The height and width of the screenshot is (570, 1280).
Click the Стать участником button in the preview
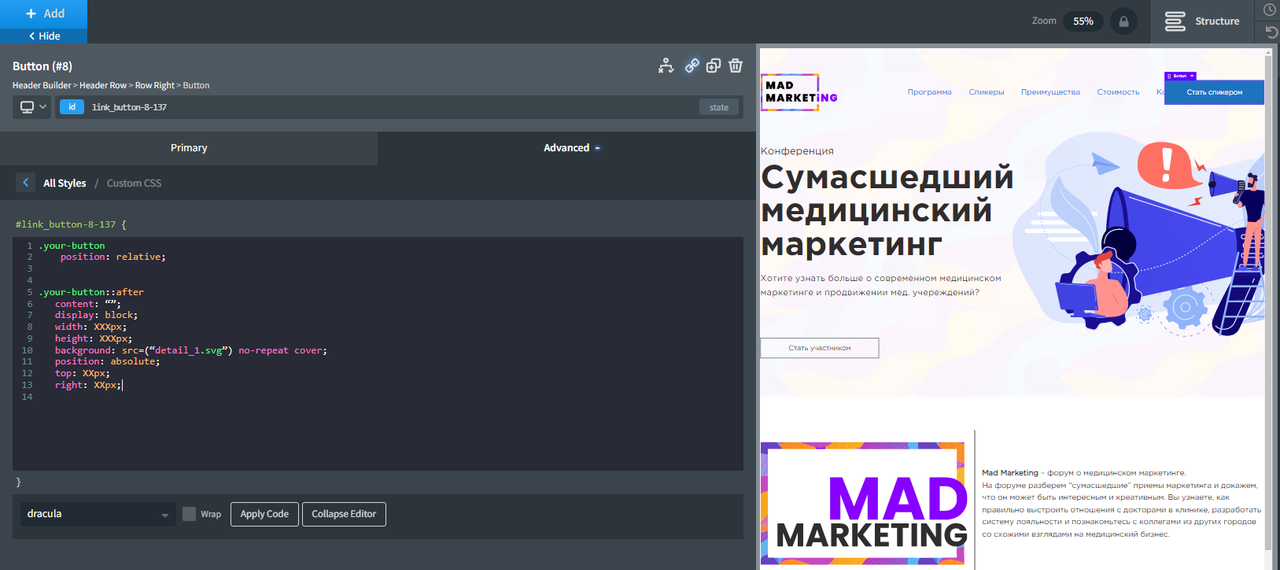tap(819, 348)
